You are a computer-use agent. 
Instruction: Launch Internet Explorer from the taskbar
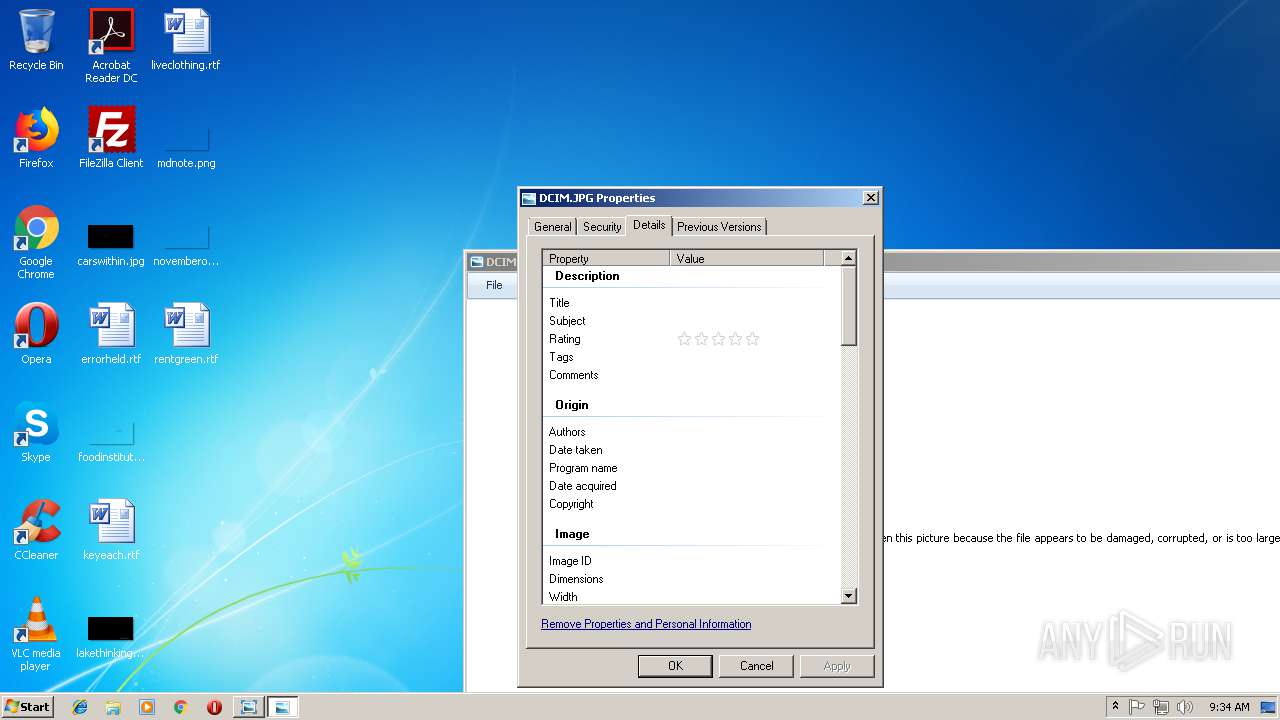pos(80,707)
